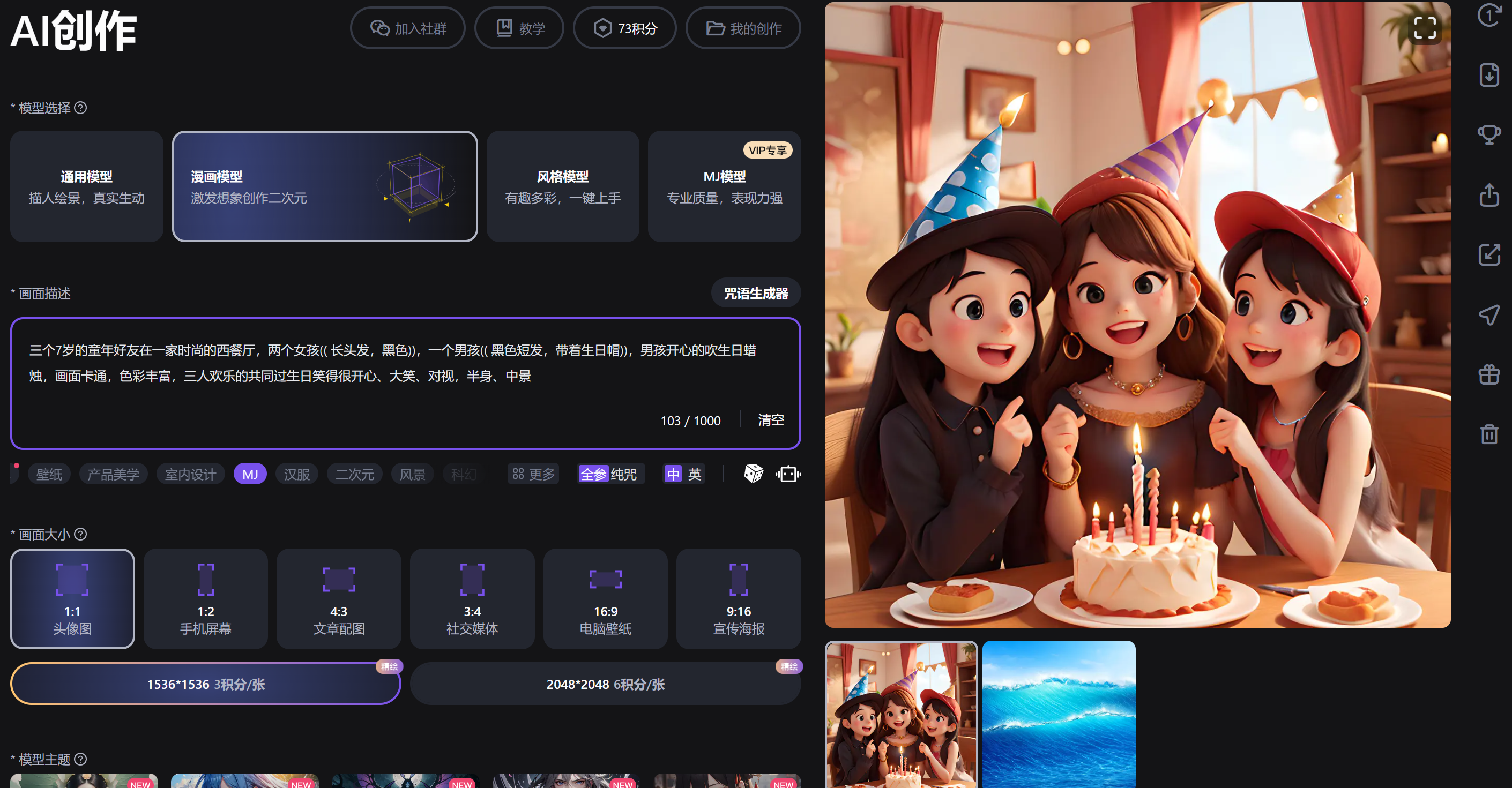Switch prompt mode to 纯咒
This screenshot has width=1512, height=788.
624,474
